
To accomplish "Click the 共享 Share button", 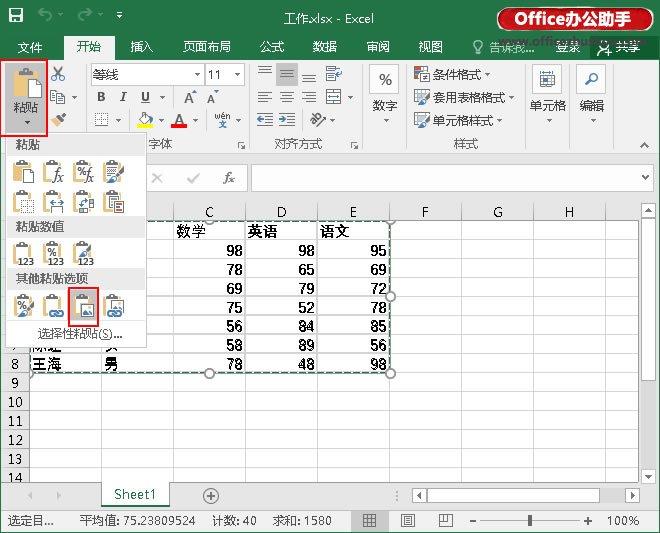I will (619, 47).
